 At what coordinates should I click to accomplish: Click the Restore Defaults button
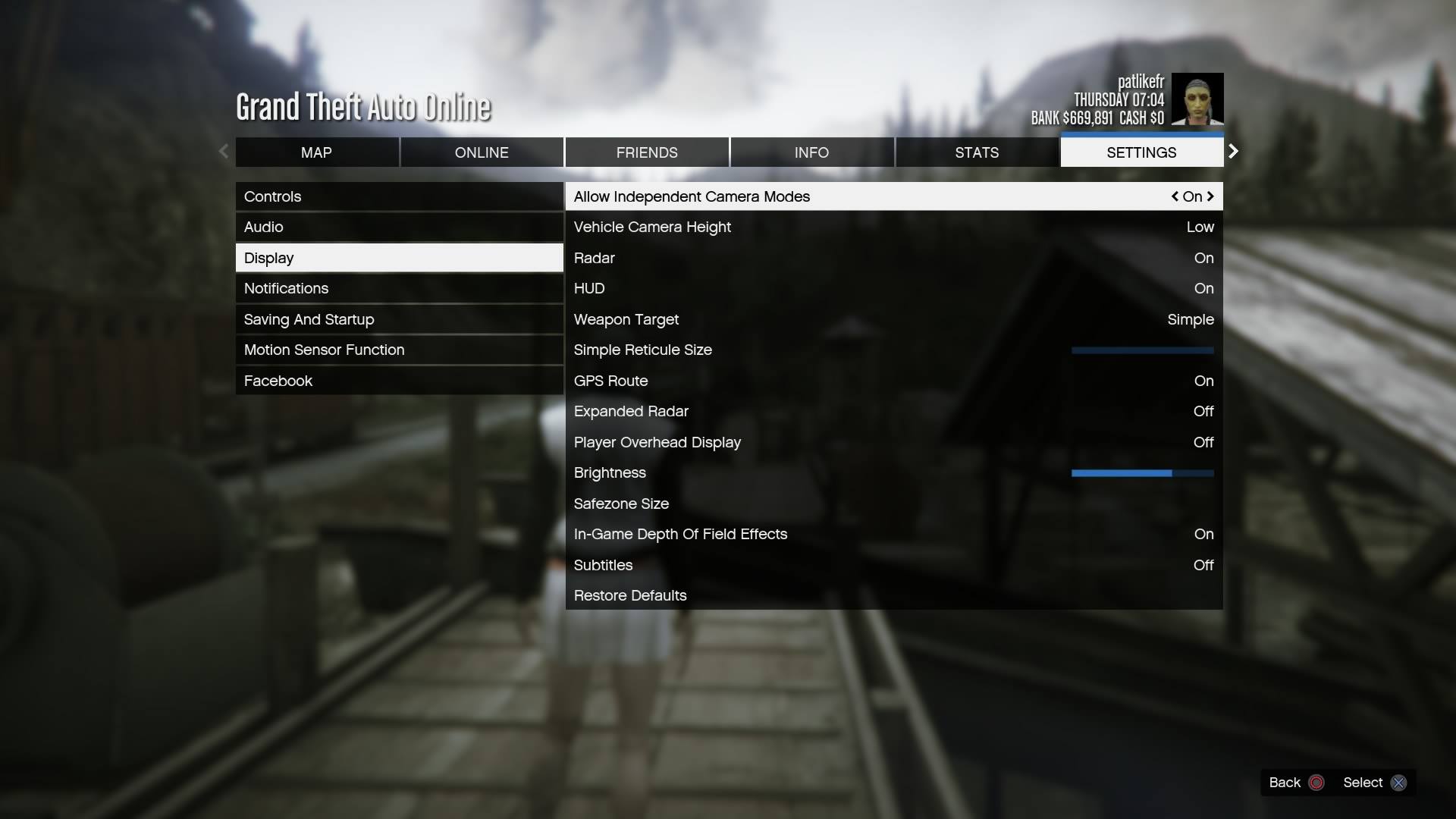click(629, 596)
